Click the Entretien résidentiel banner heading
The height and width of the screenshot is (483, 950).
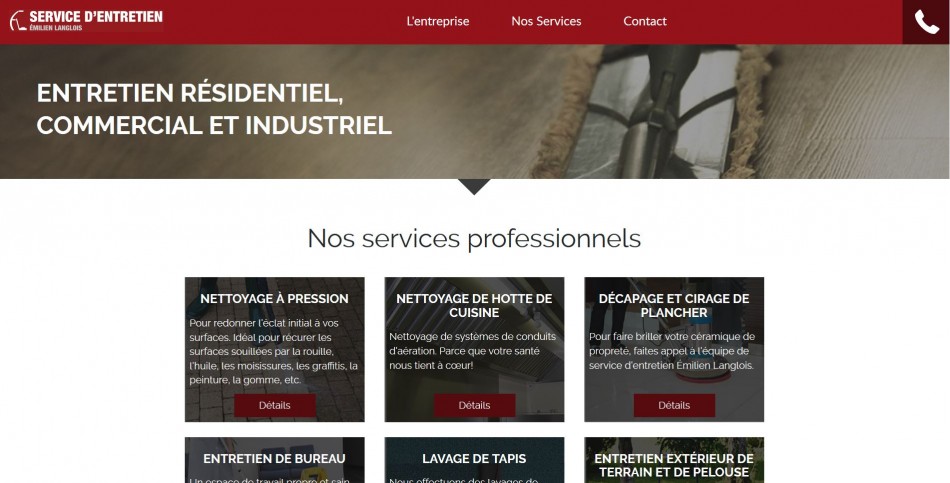[214, 109]
